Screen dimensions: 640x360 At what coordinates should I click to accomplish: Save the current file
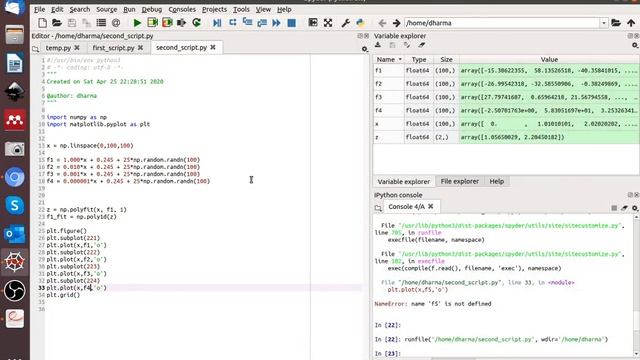pyautogui.click(x=72, y=23)
